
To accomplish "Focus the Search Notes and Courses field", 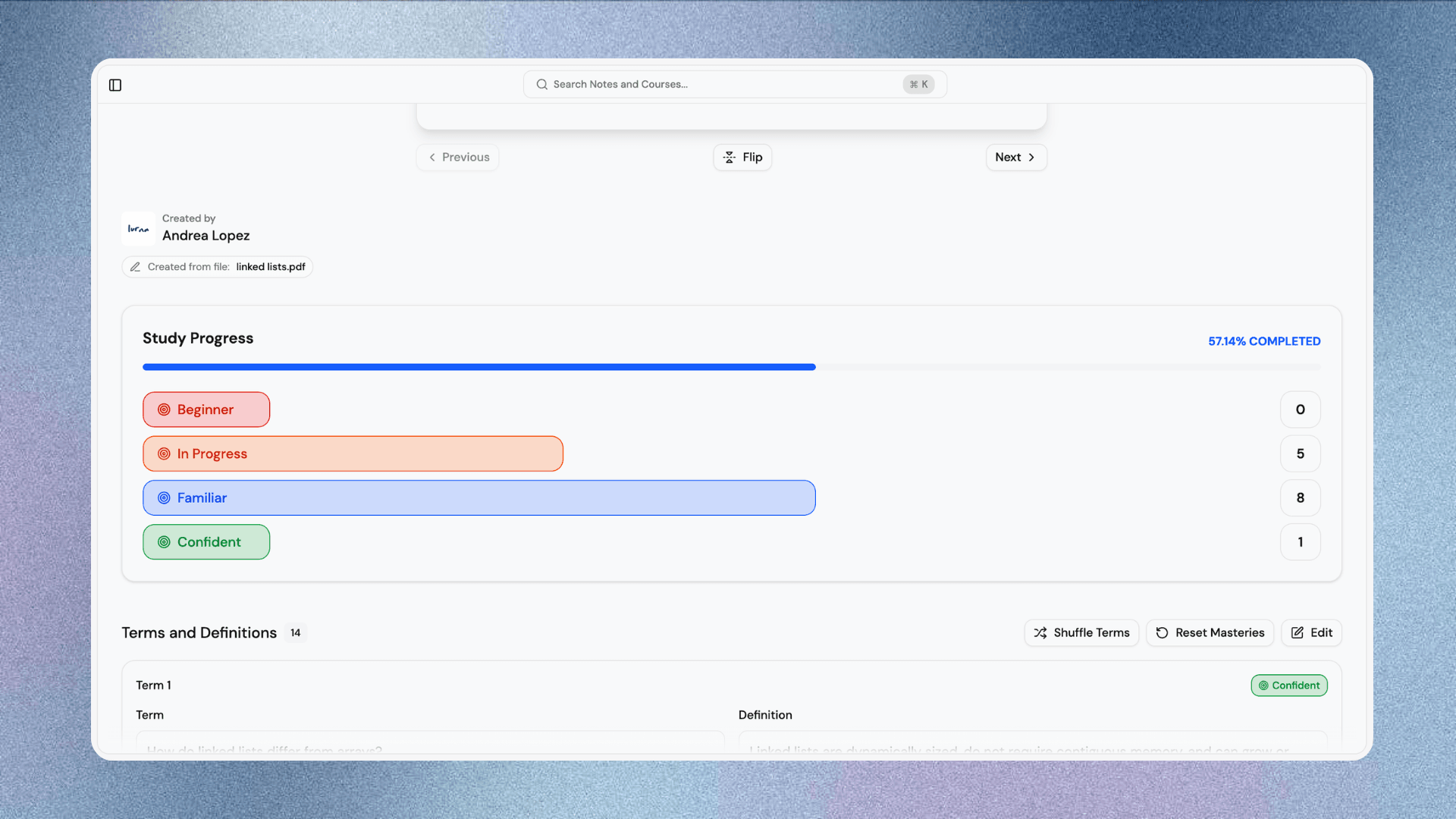I will [x=735, y=84].
